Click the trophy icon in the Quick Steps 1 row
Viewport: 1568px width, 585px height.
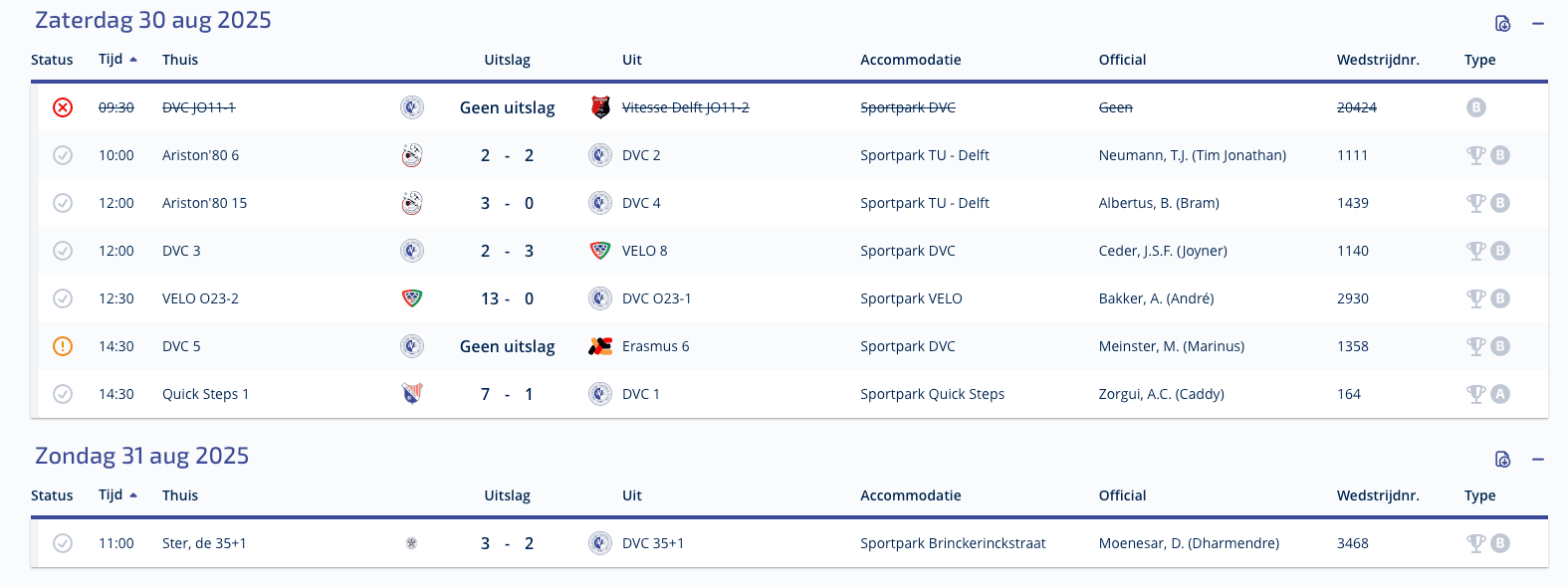click(1476, 394)
